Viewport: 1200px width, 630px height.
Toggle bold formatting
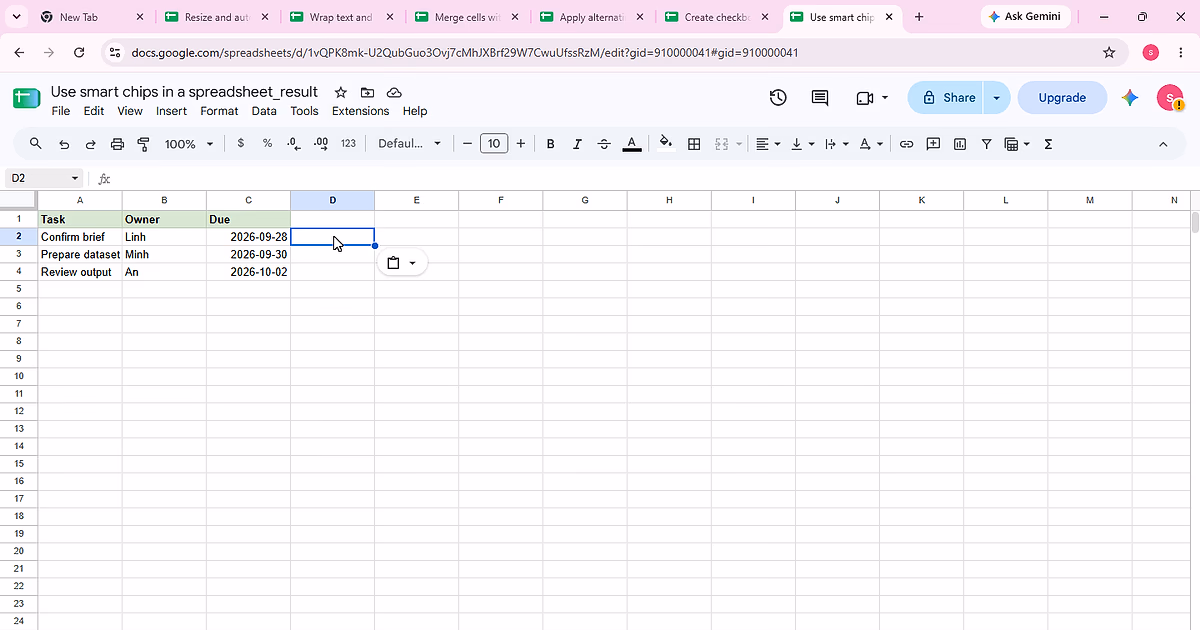click(550, 144)
